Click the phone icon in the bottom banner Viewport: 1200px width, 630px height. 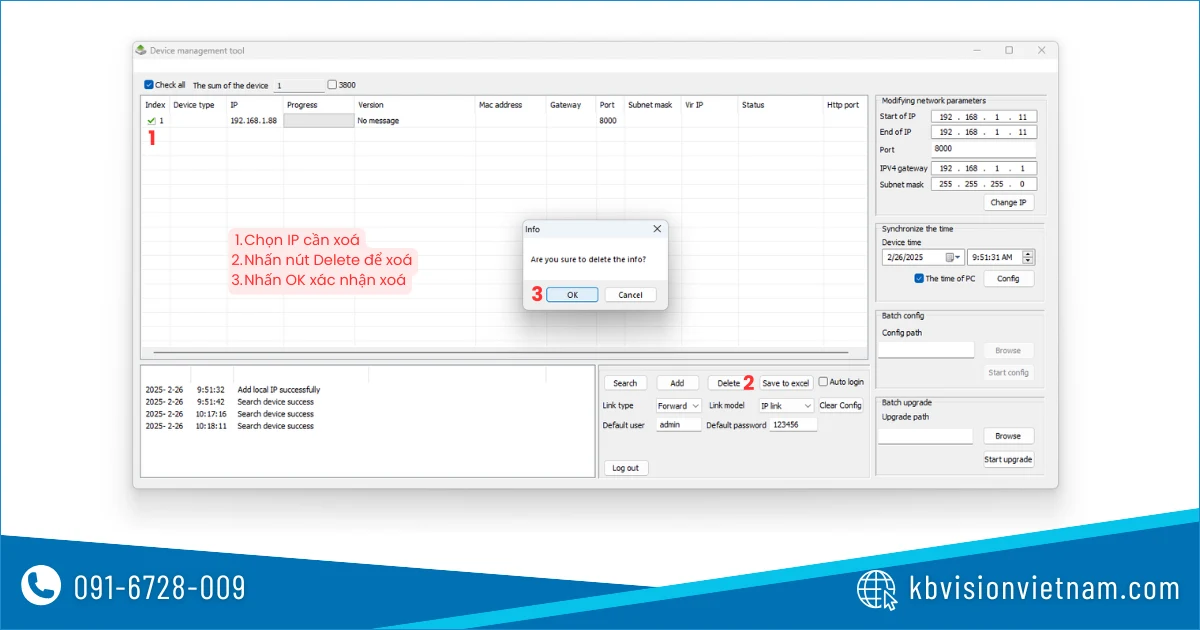point(41,587)
